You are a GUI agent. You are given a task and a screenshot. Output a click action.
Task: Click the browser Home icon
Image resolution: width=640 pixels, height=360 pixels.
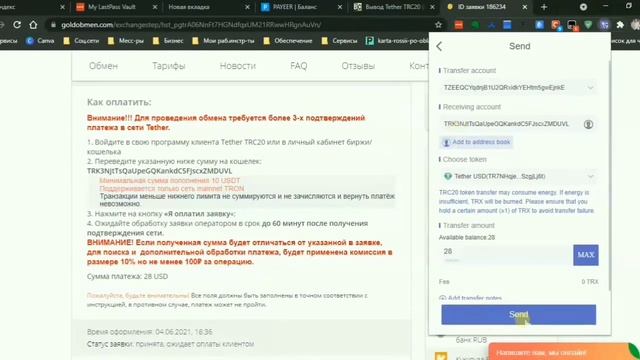[x=33, y=25]
